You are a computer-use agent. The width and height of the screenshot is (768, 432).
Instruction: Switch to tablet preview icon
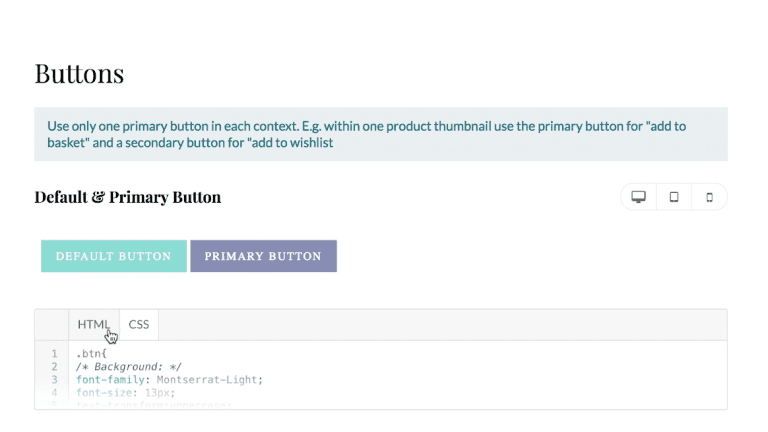674,197
